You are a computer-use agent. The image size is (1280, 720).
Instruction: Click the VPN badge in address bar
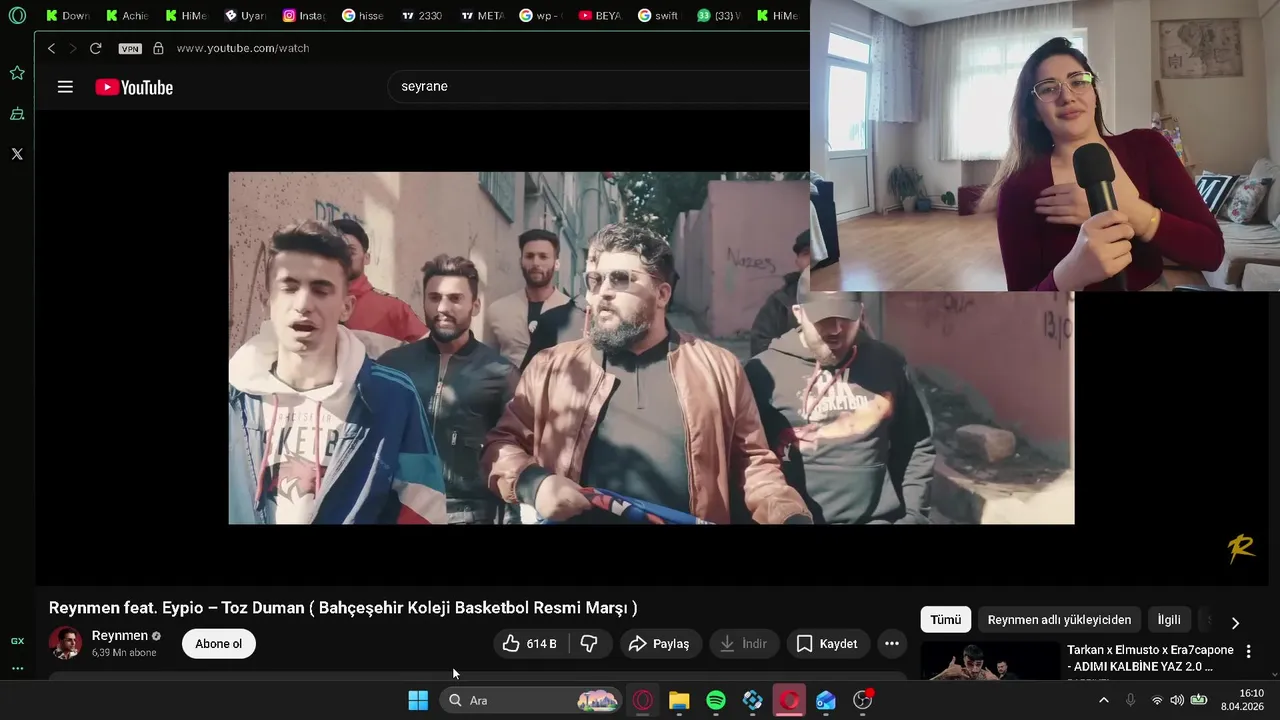coord(130,48)
